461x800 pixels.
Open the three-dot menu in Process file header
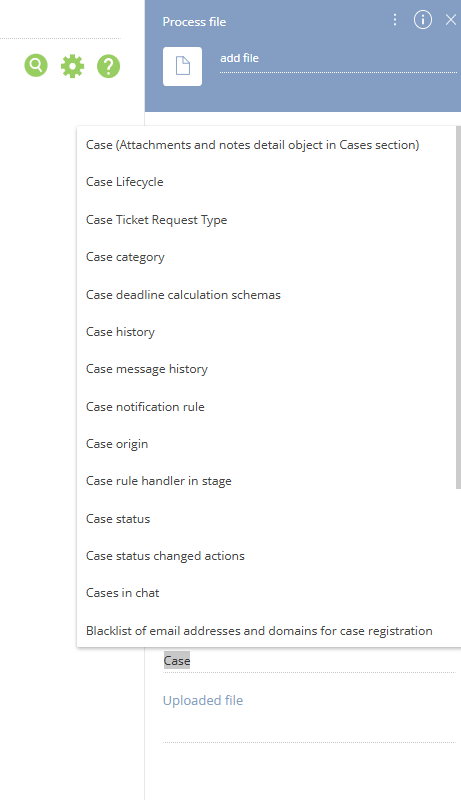coord(395,20)
